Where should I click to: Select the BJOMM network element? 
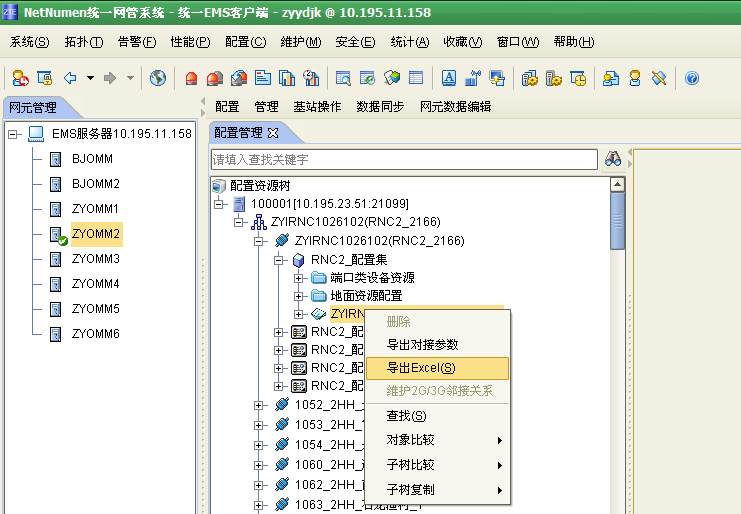tap(93, 159)
